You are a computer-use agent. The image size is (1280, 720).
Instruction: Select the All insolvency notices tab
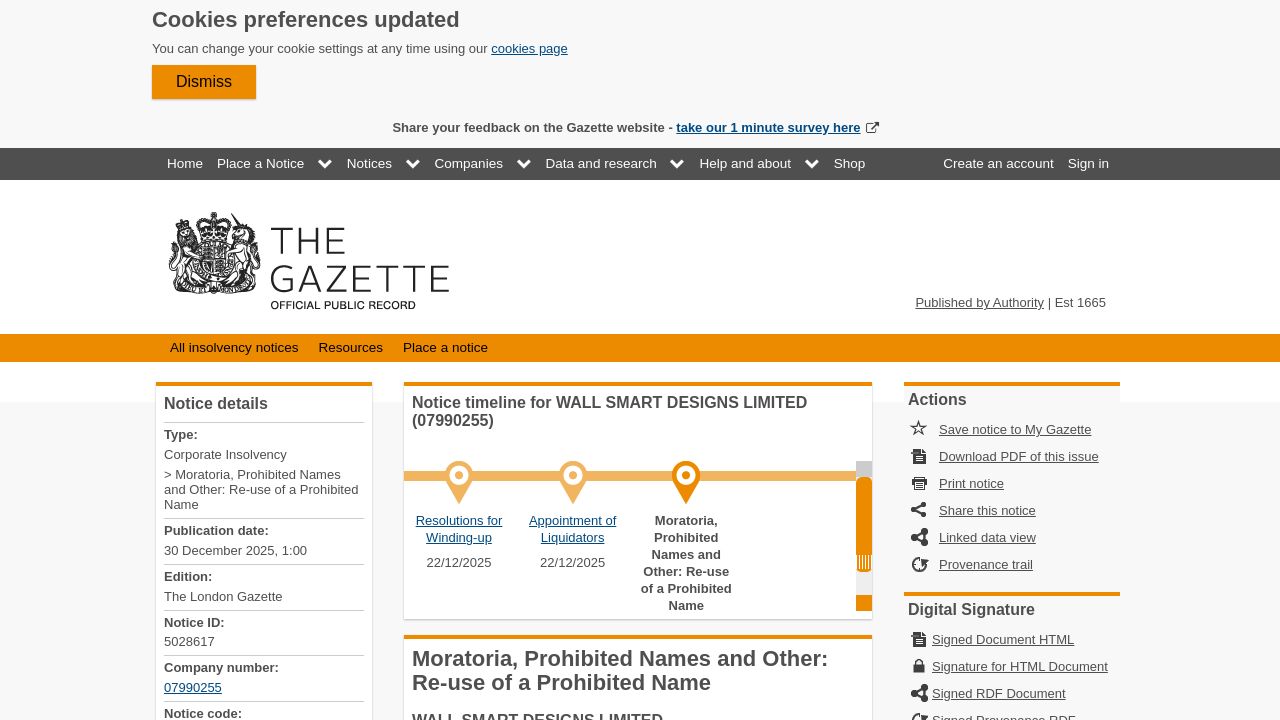pyautogui.click(x=234, y=348)
